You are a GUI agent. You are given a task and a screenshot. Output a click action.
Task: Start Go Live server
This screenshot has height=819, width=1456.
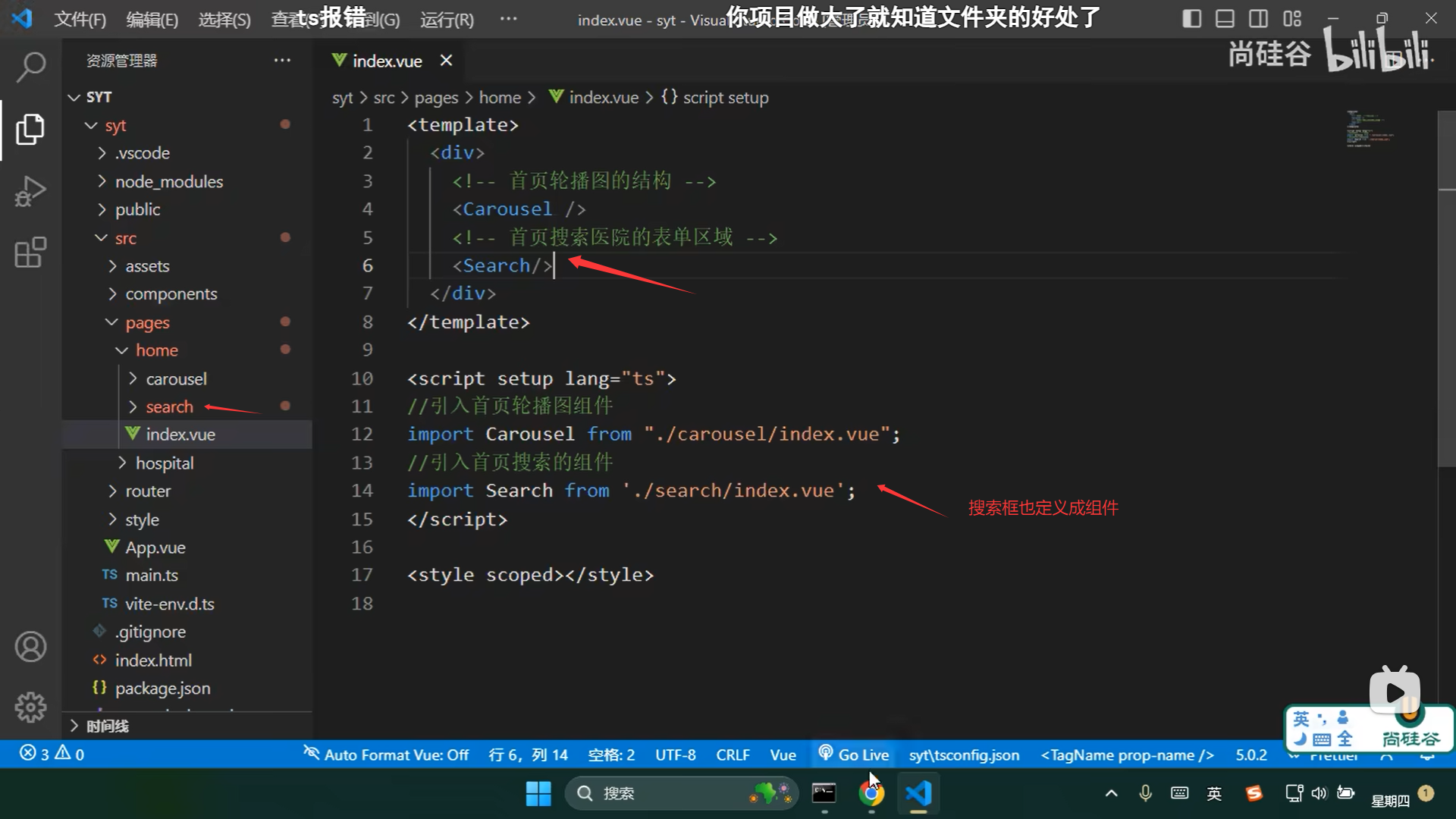(854, 755)
